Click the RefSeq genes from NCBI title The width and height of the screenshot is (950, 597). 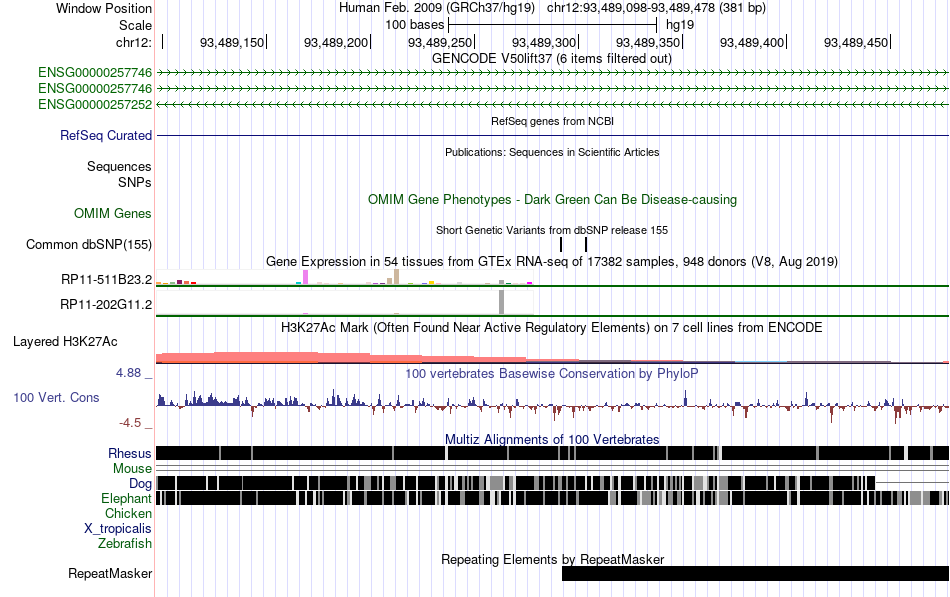[553, 121]
